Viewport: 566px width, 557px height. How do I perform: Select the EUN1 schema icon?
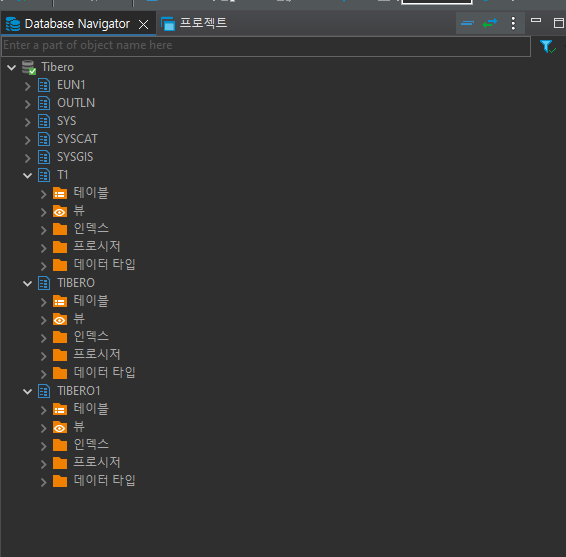44,86
